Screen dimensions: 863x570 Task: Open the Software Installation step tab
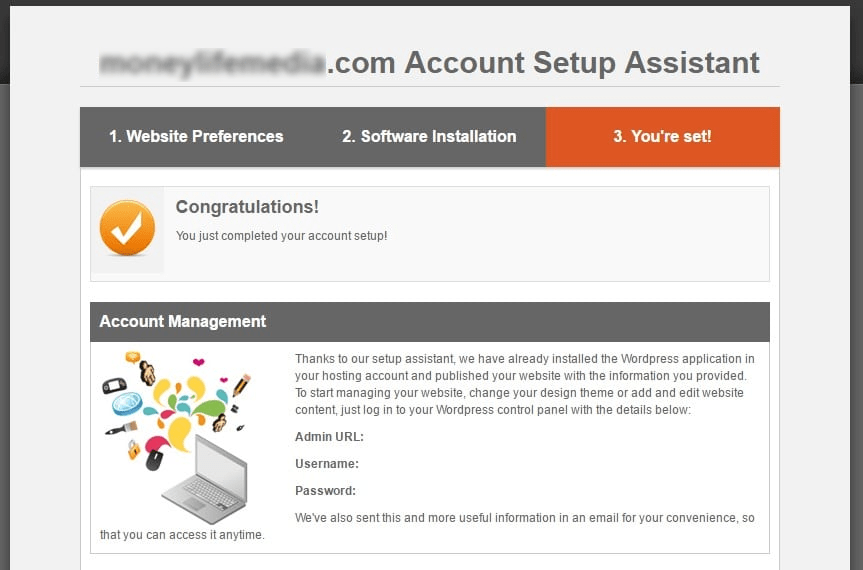[429, 136]
